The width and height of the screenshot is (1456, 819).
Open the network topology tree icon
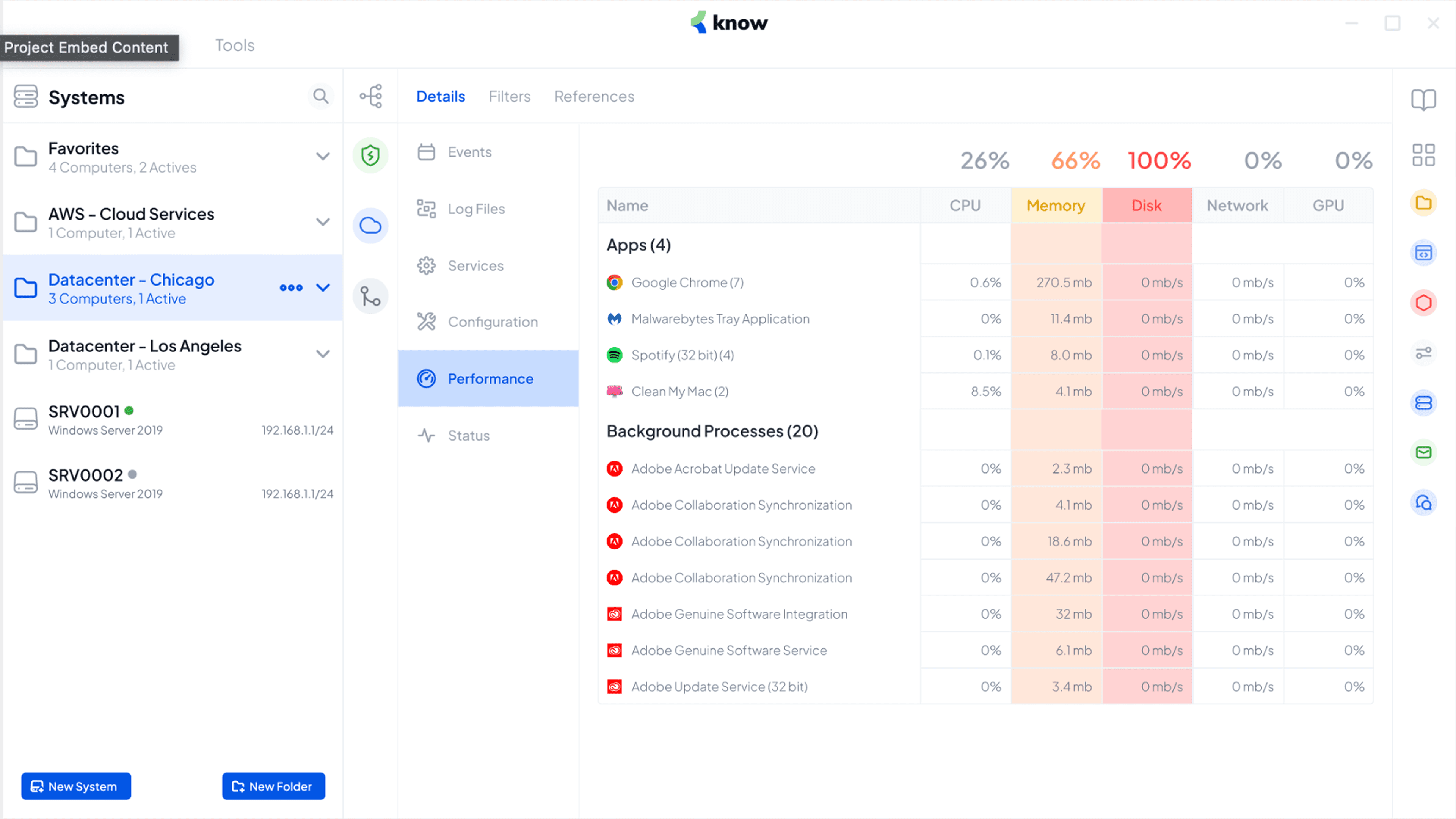pos(371,96)
